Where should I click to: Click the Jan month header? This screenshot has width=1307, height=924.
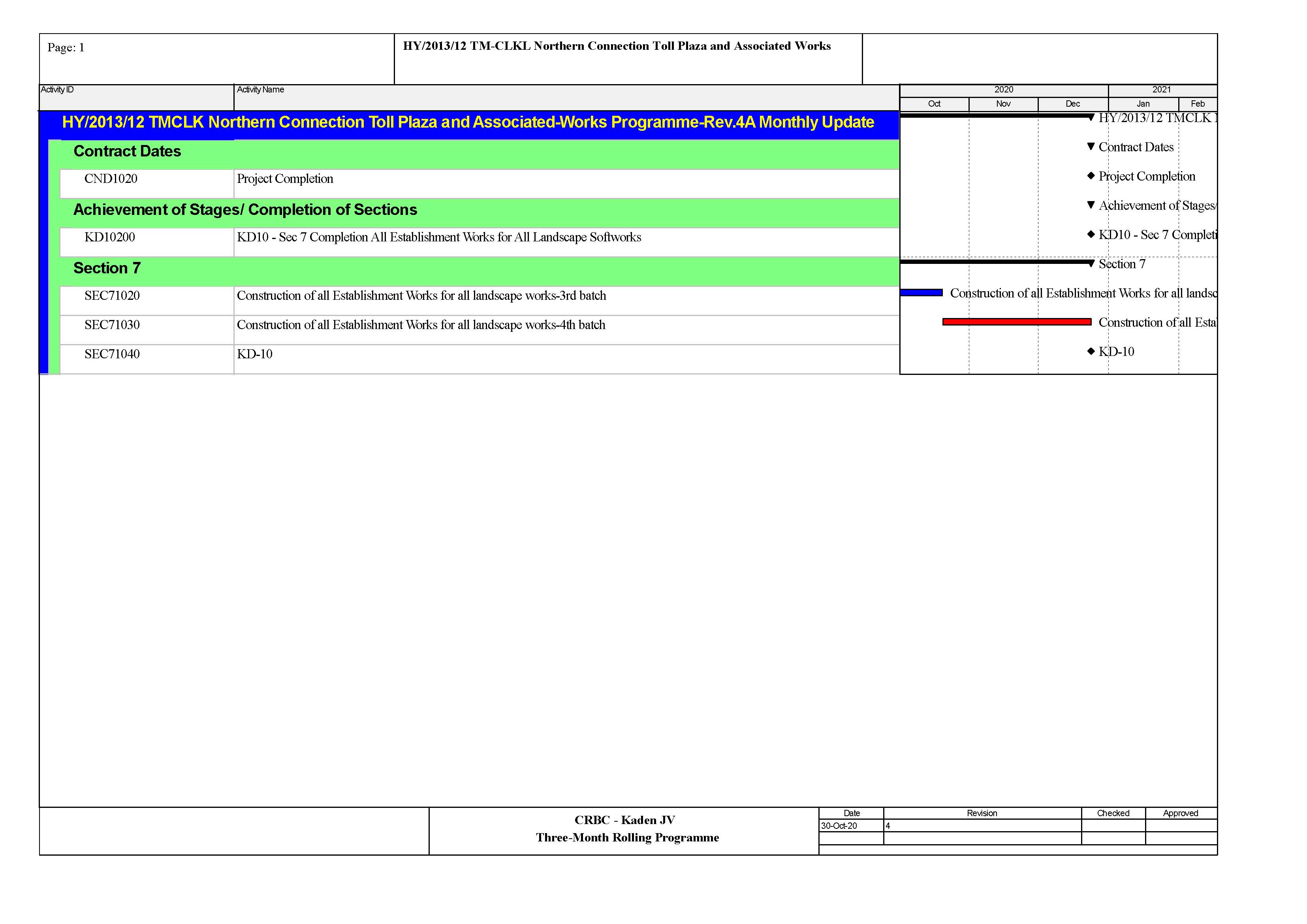[x=1143, y=104]
